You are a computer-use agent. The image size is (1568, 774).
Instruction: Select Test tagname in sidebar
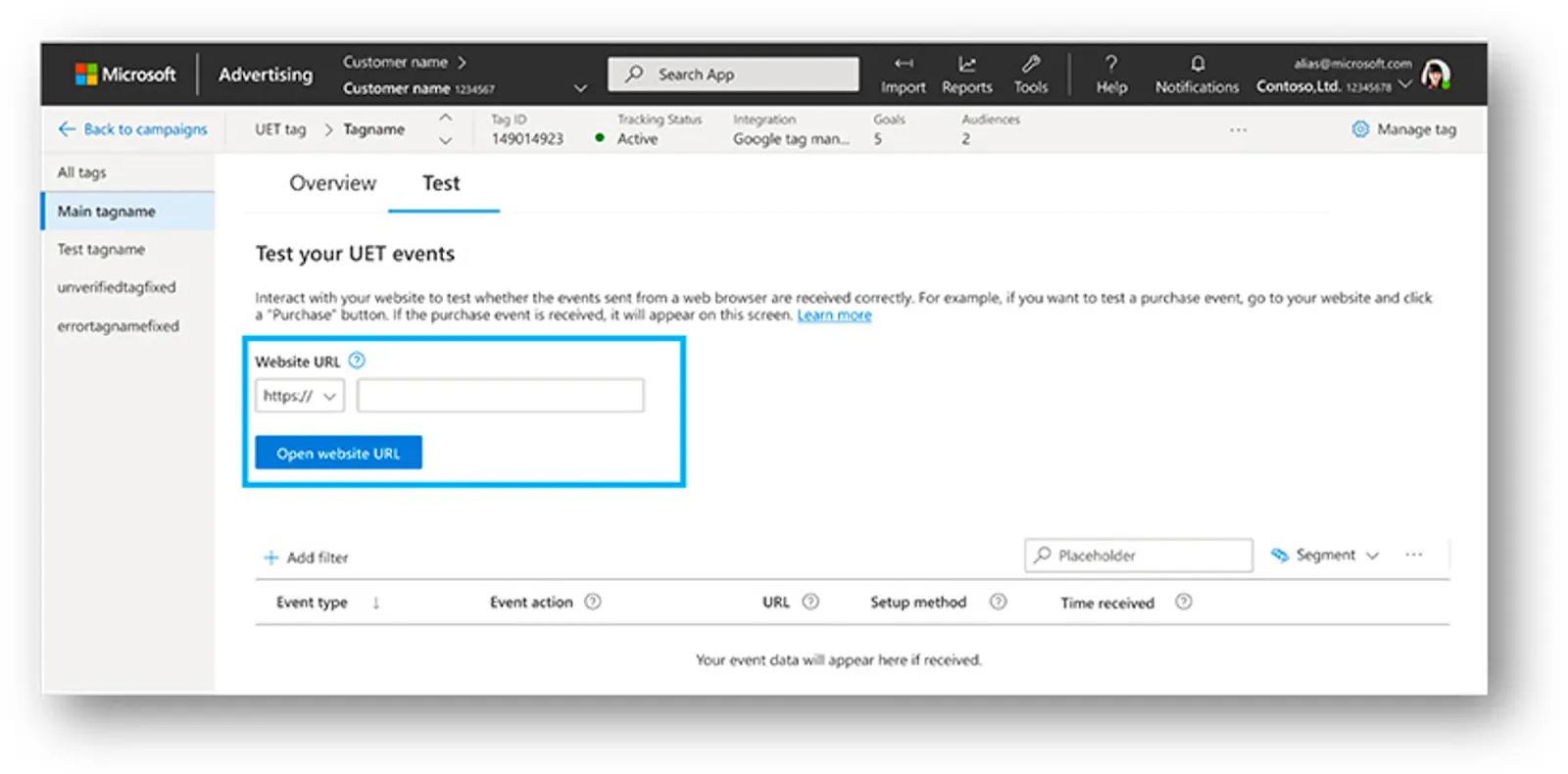(128, 249)
